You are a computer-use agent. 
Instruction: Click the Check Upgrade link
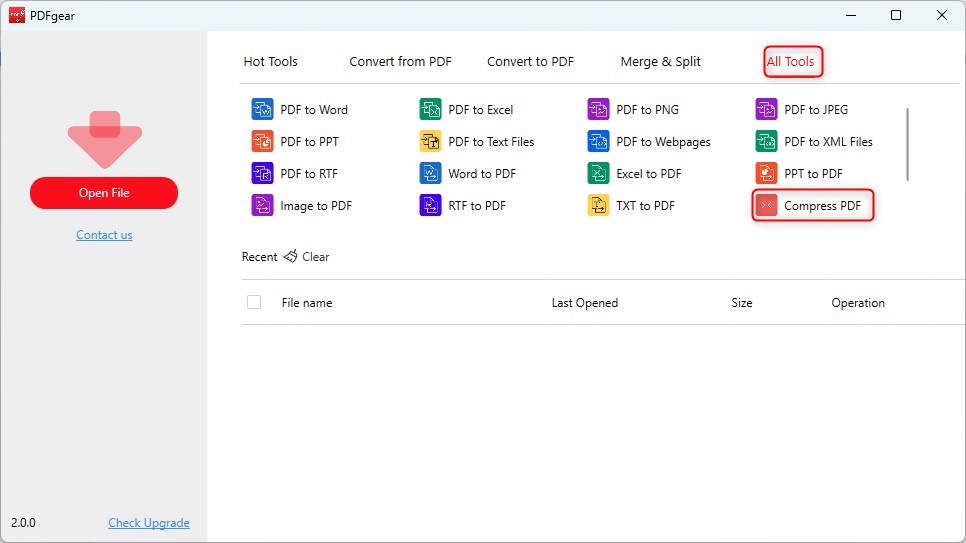click(149, 523)
